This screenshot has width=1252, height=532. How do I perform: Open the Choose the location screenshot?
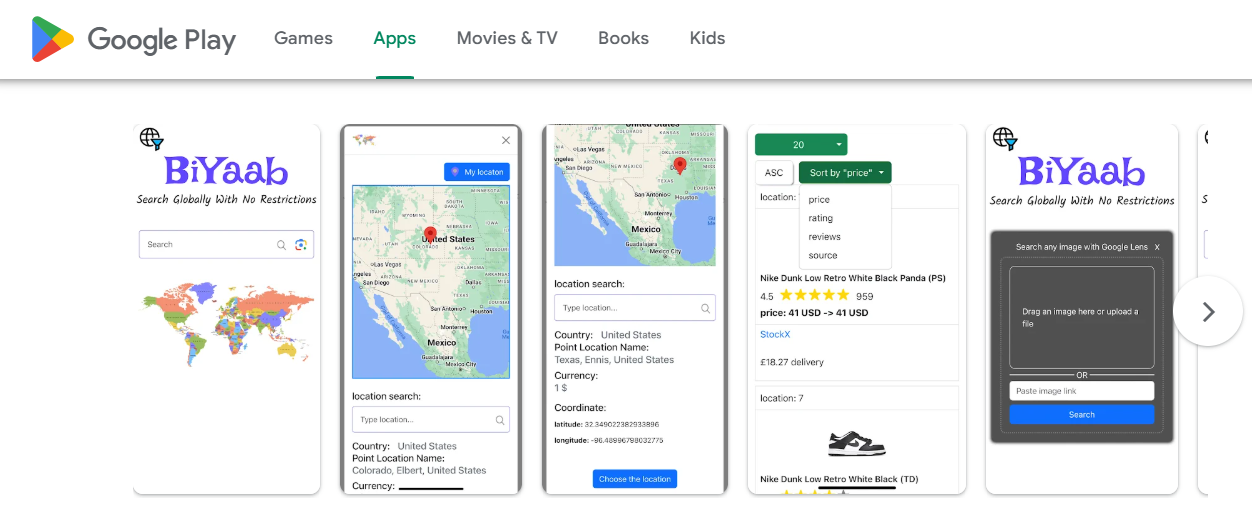coord(635,309)
